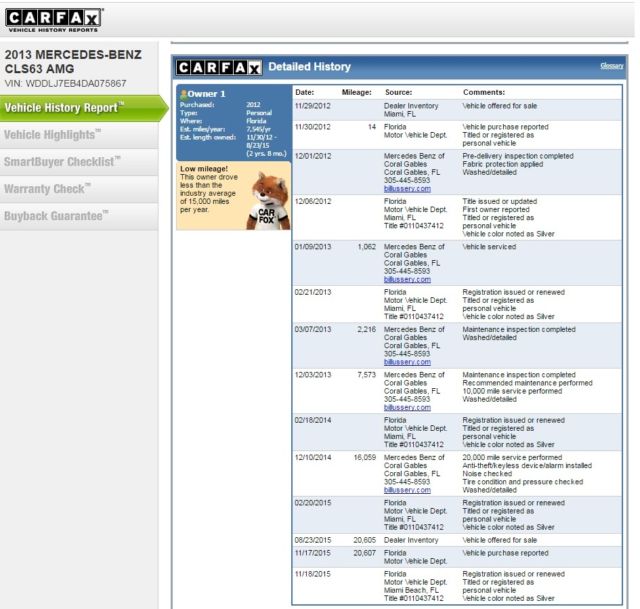This screenshot has height=609, width=640.
Task: Open the Buyback Guarantee tab
Action: tap(79, 216)
